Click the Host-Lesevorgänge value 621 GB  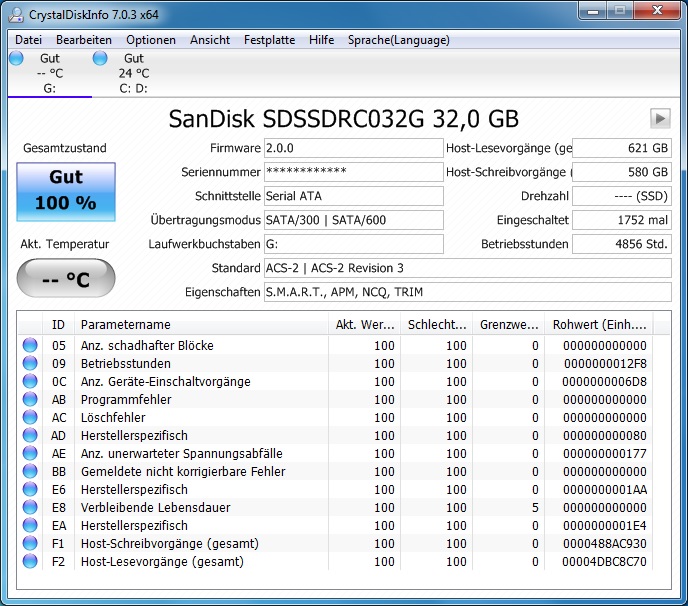(622, 148)
